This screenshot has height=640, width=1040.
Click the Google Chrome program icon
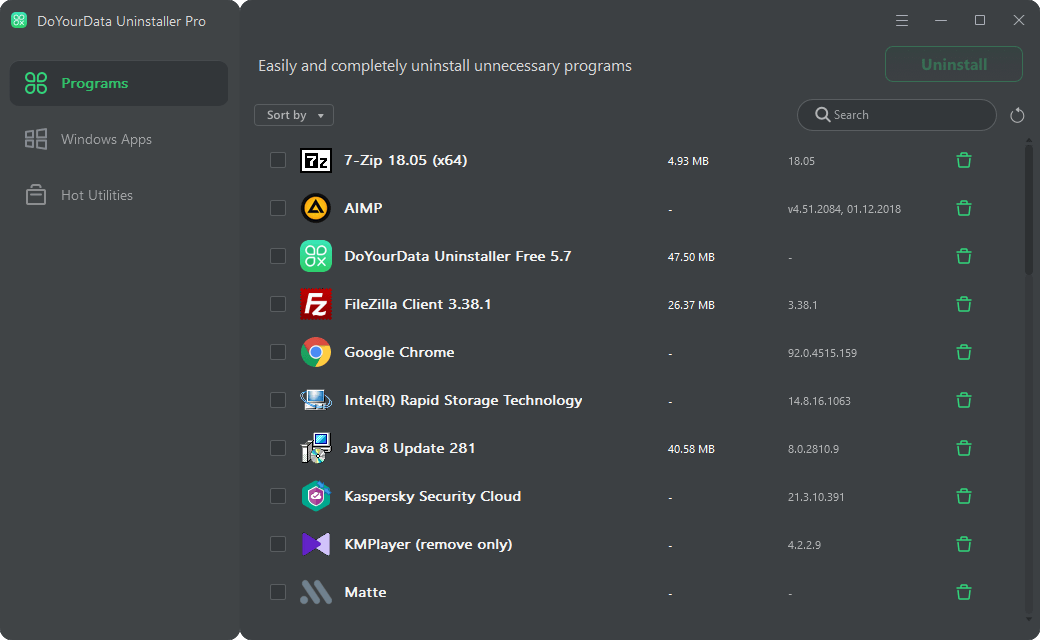(x=316, y=352)
